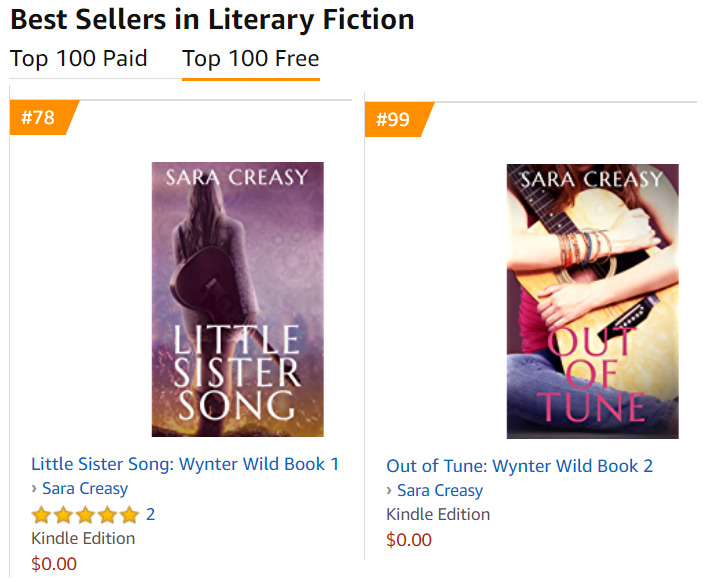Open the Little Sister Song cover image

coord(237,299)
